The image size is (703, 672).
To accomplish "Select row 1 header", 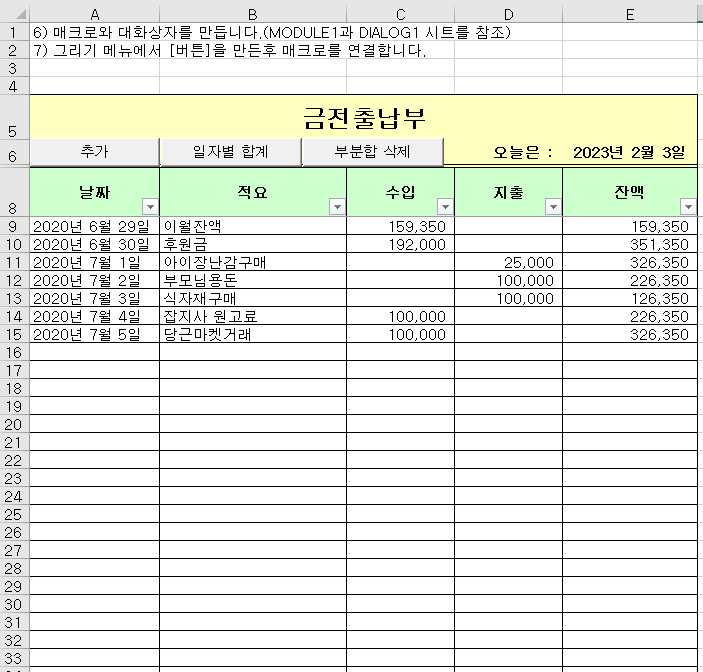I will coord(14,32).
